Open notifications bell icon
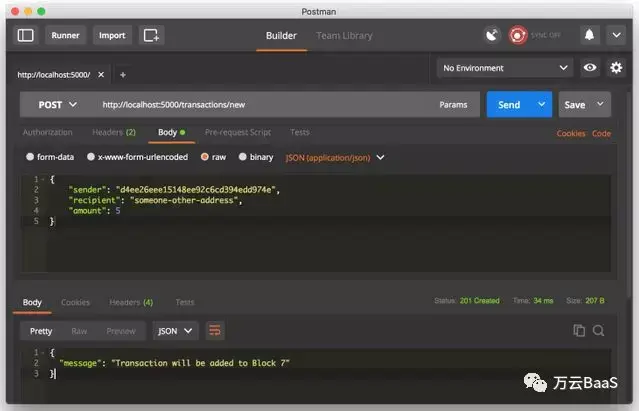The image size is (639, 411). 589,35
